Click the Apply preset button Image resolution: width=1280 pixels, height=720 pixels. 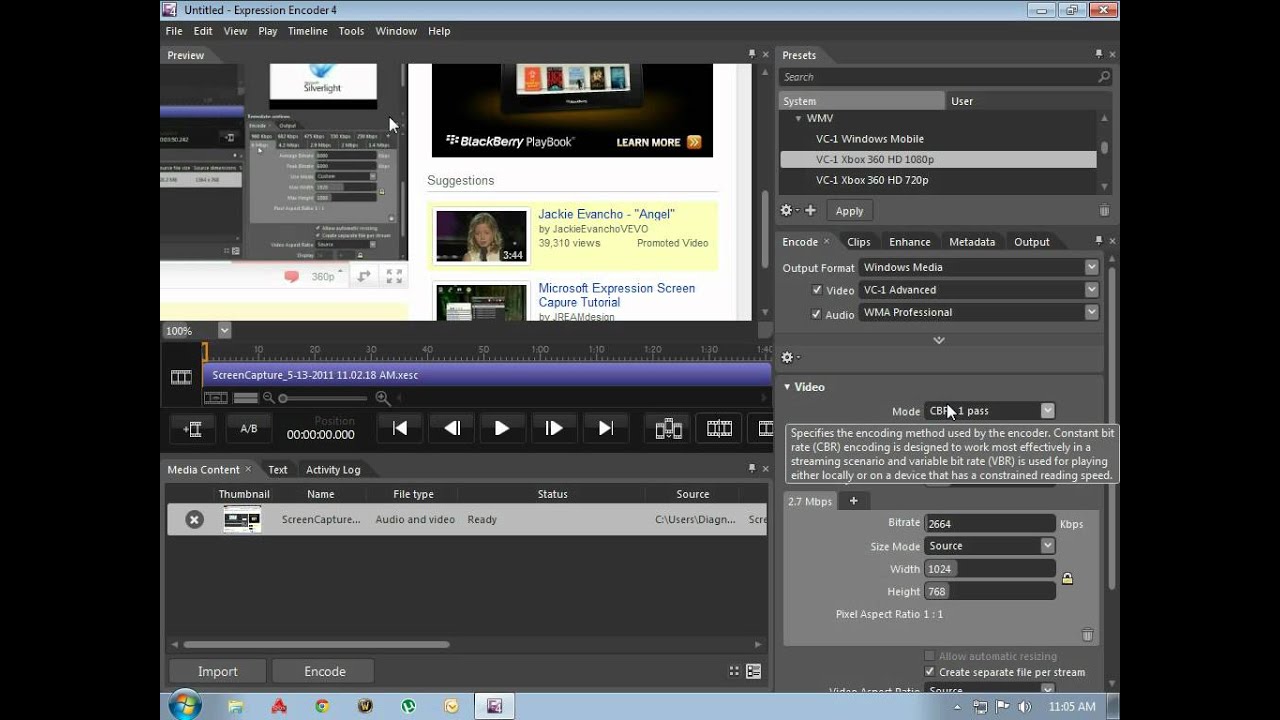[849, 211]
